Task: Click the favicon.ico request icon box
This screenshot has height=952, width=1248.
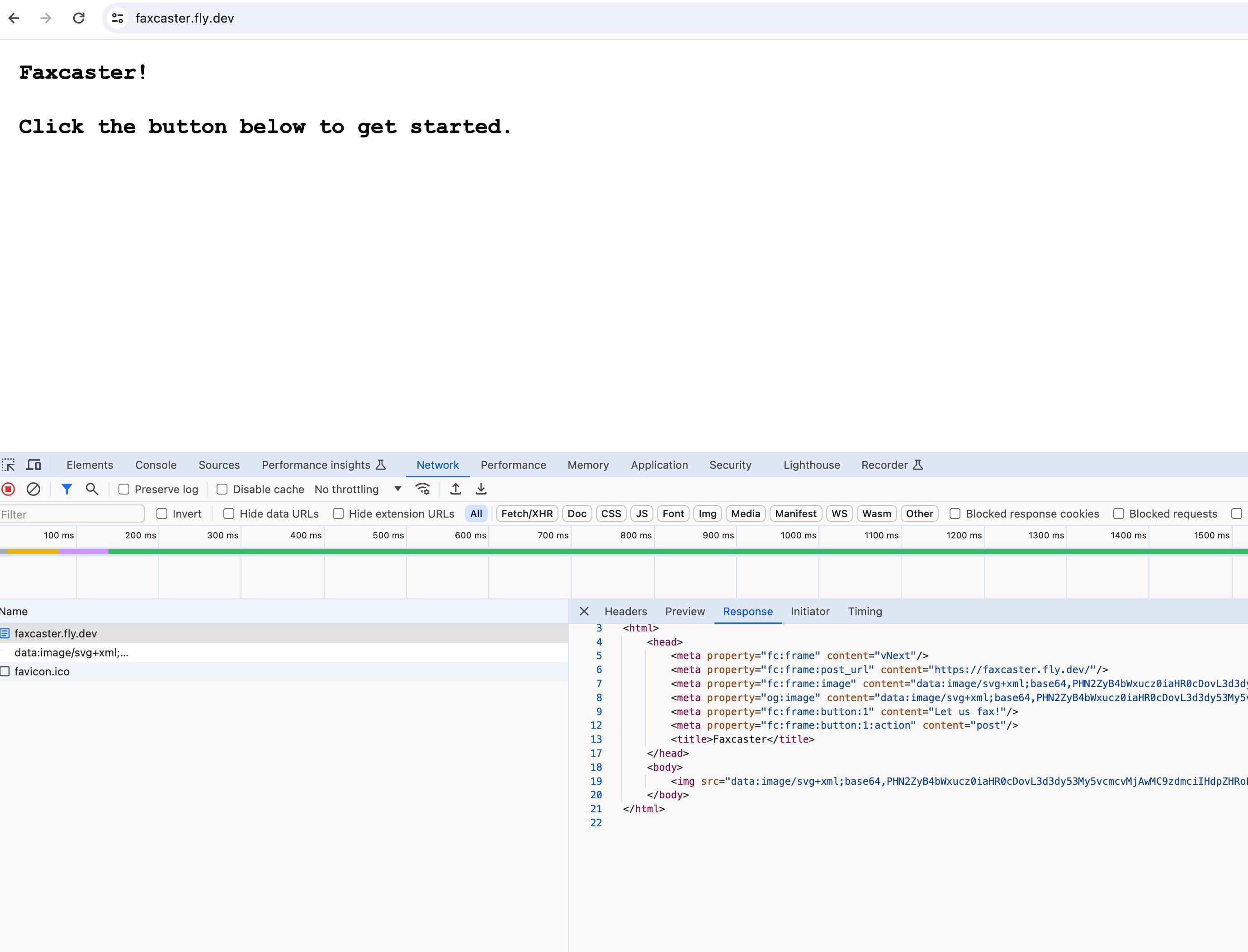Action: click(5, 671)
